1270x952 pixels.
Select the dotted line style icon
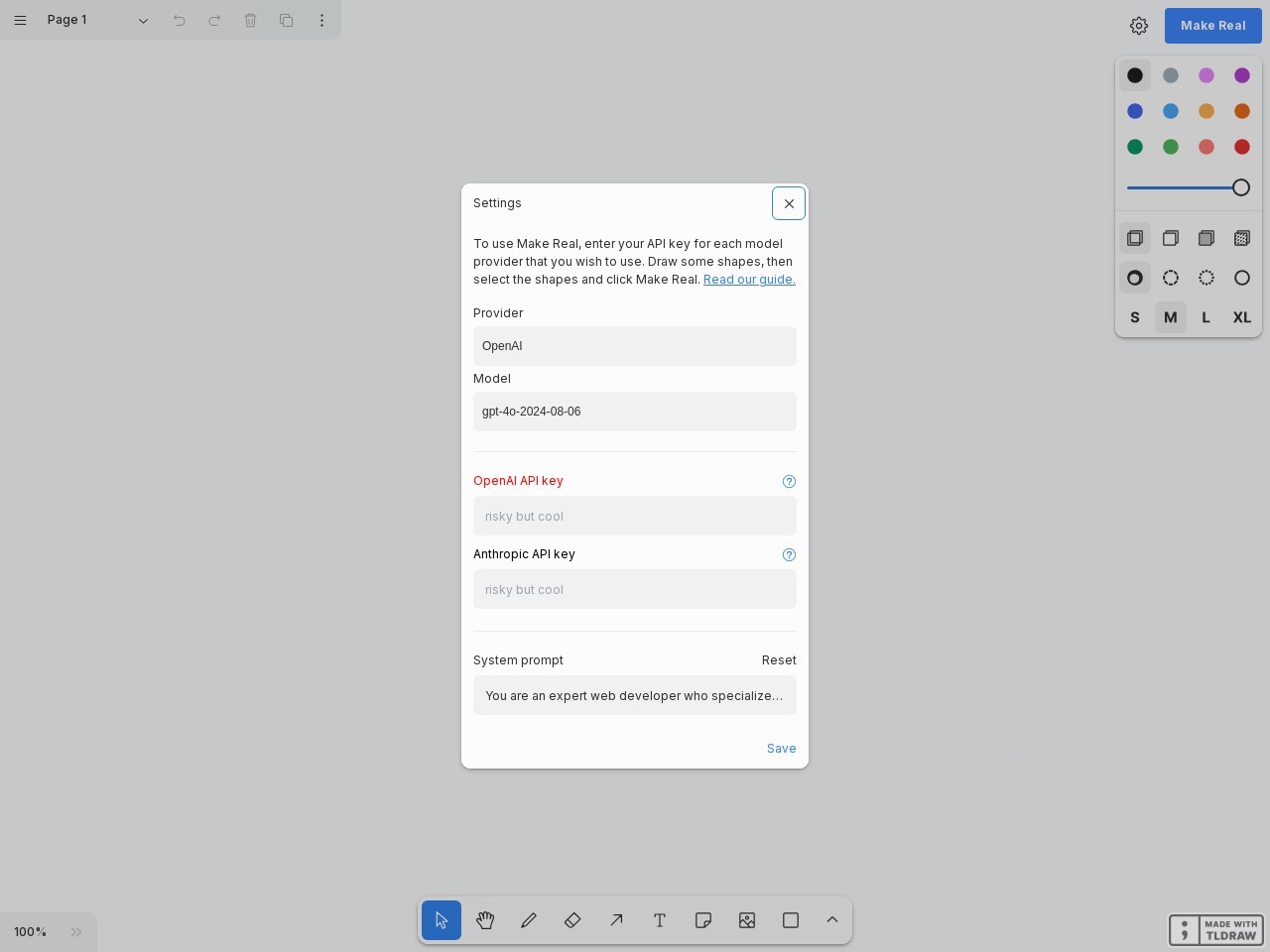(1206, 278)
